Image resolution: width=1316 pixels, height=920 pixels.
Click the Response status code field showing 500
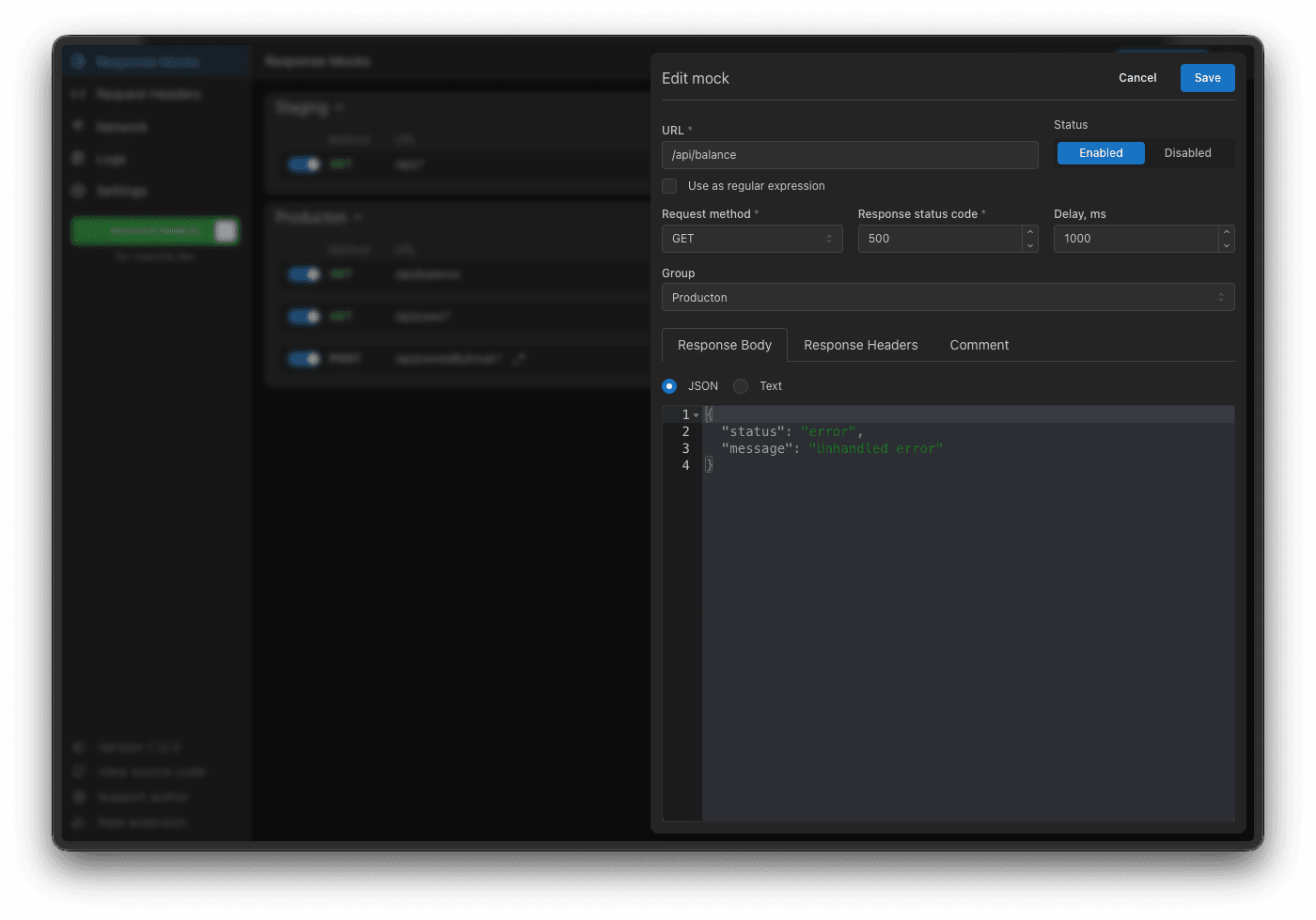pos(940,239)
